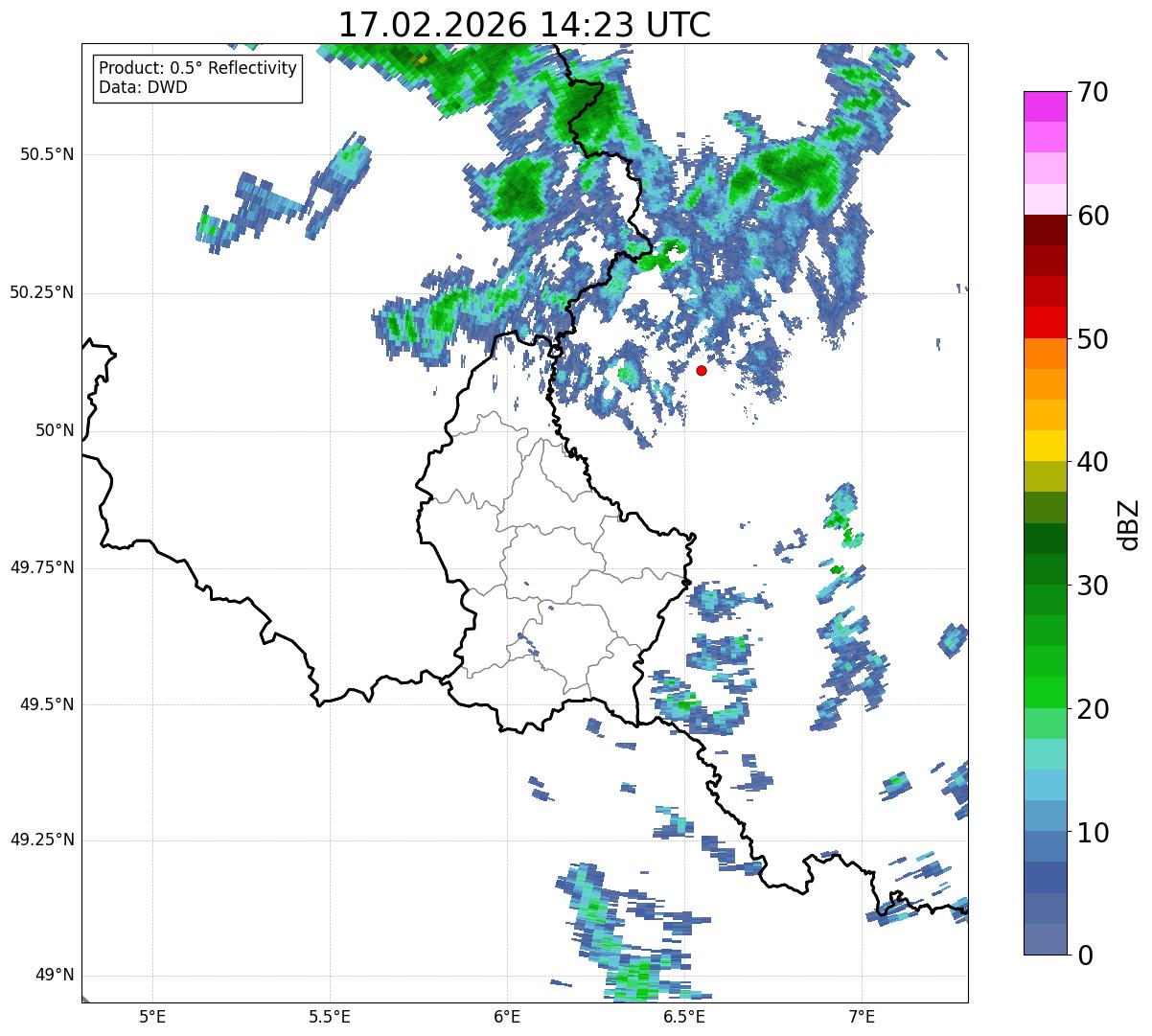Image resolution: width=1152 pixels, height=1036 pixels.
Task: Click the colorbar '60' tick label
Action: click(1091, 216)
